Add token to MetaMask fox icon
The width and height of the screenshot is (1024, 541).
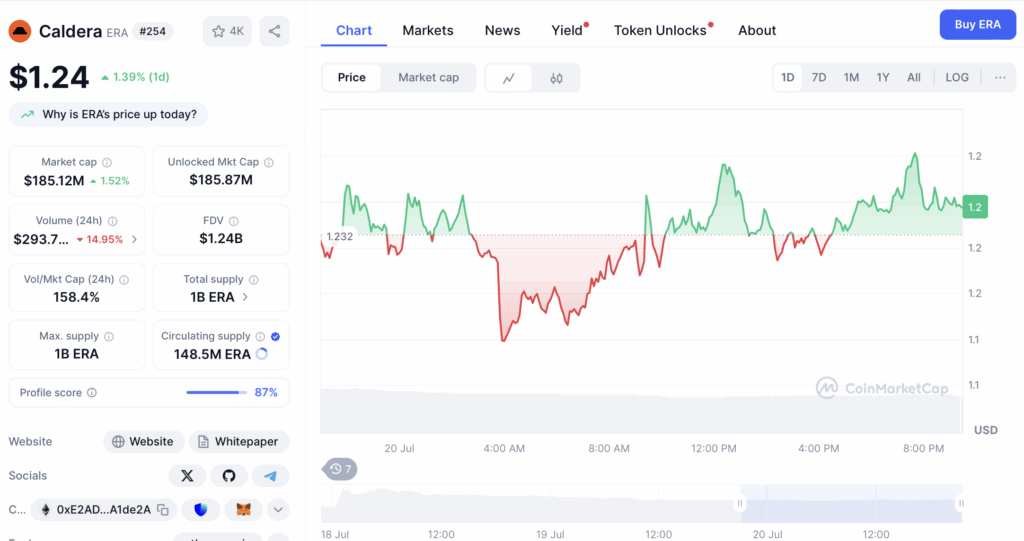coord(244,510)
